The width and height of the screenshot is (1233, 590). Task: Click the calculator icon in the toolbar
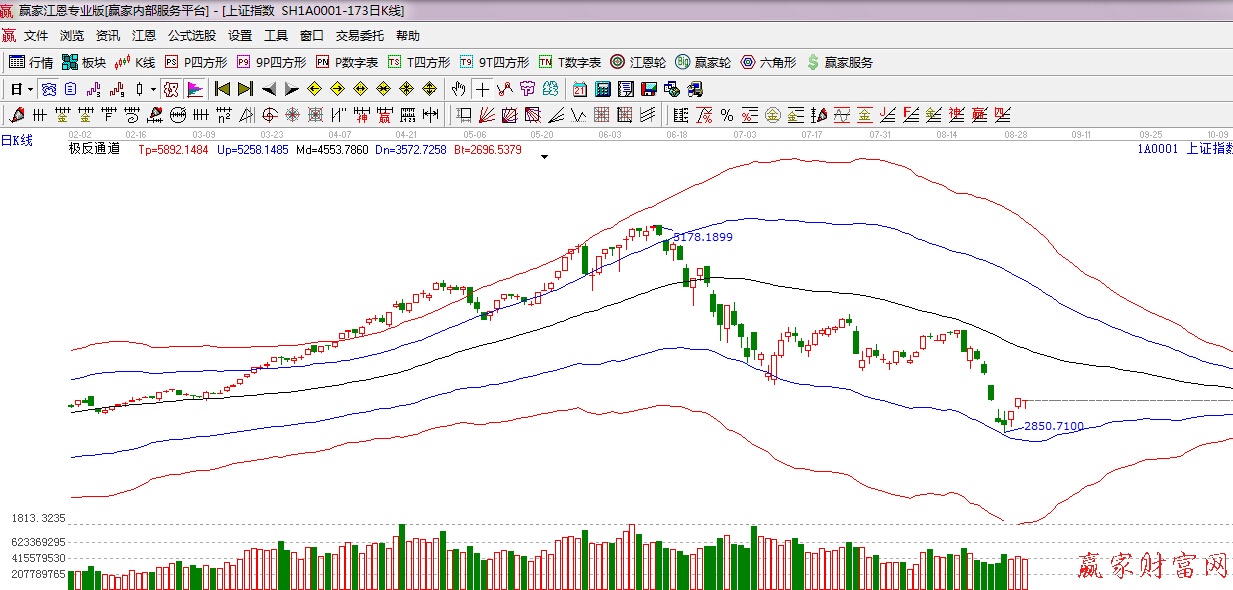point(603,89)
